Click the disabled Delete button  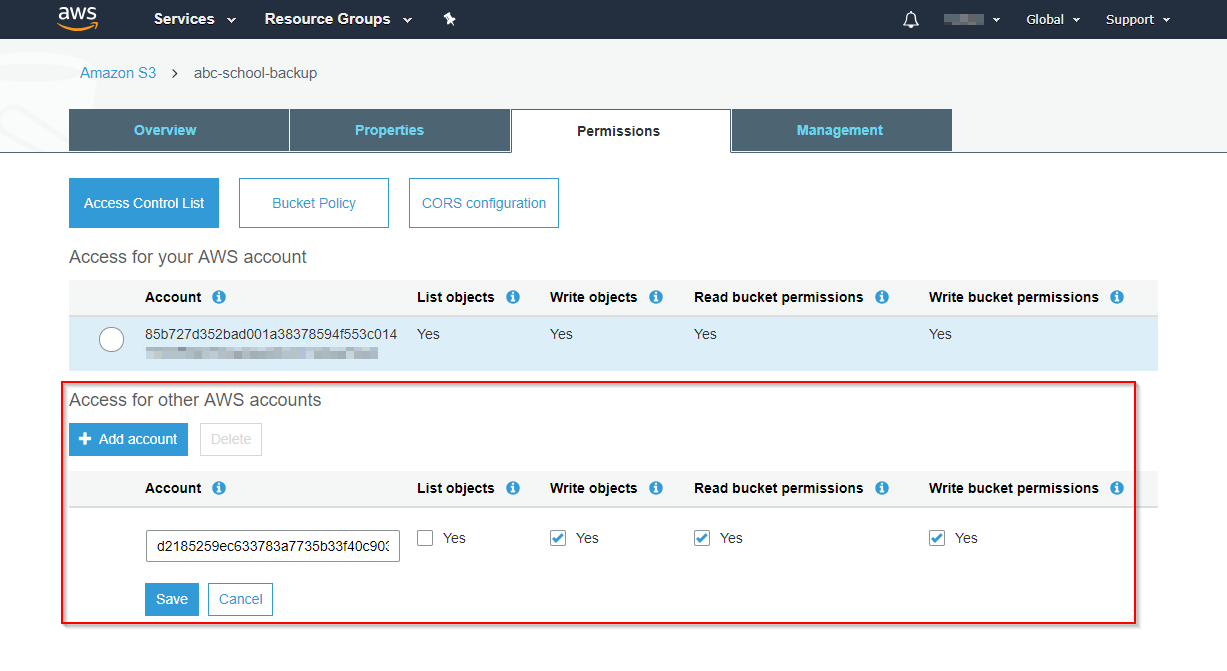[x=231, y=439]
